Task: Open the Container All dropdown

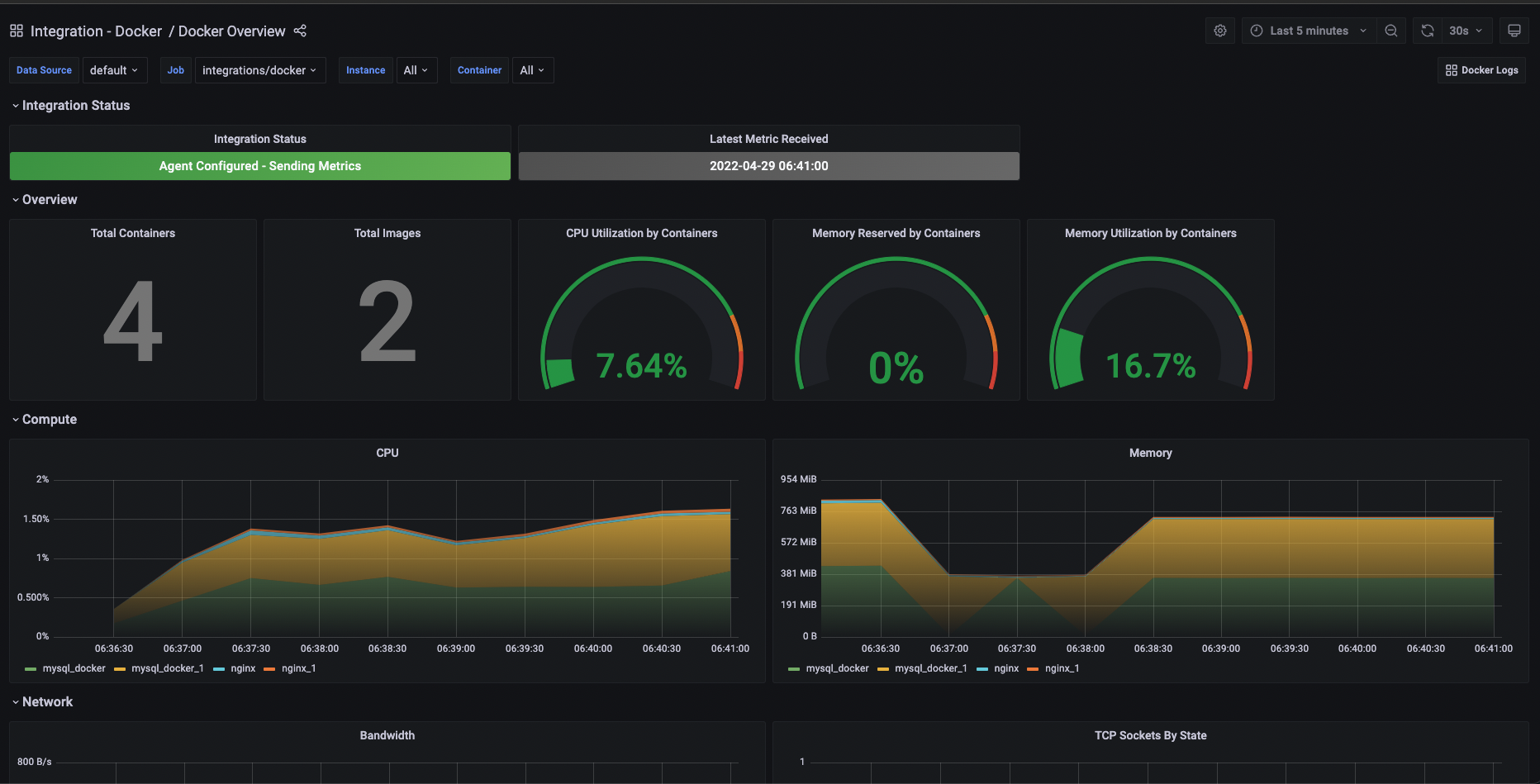Action: coord(532,70)
